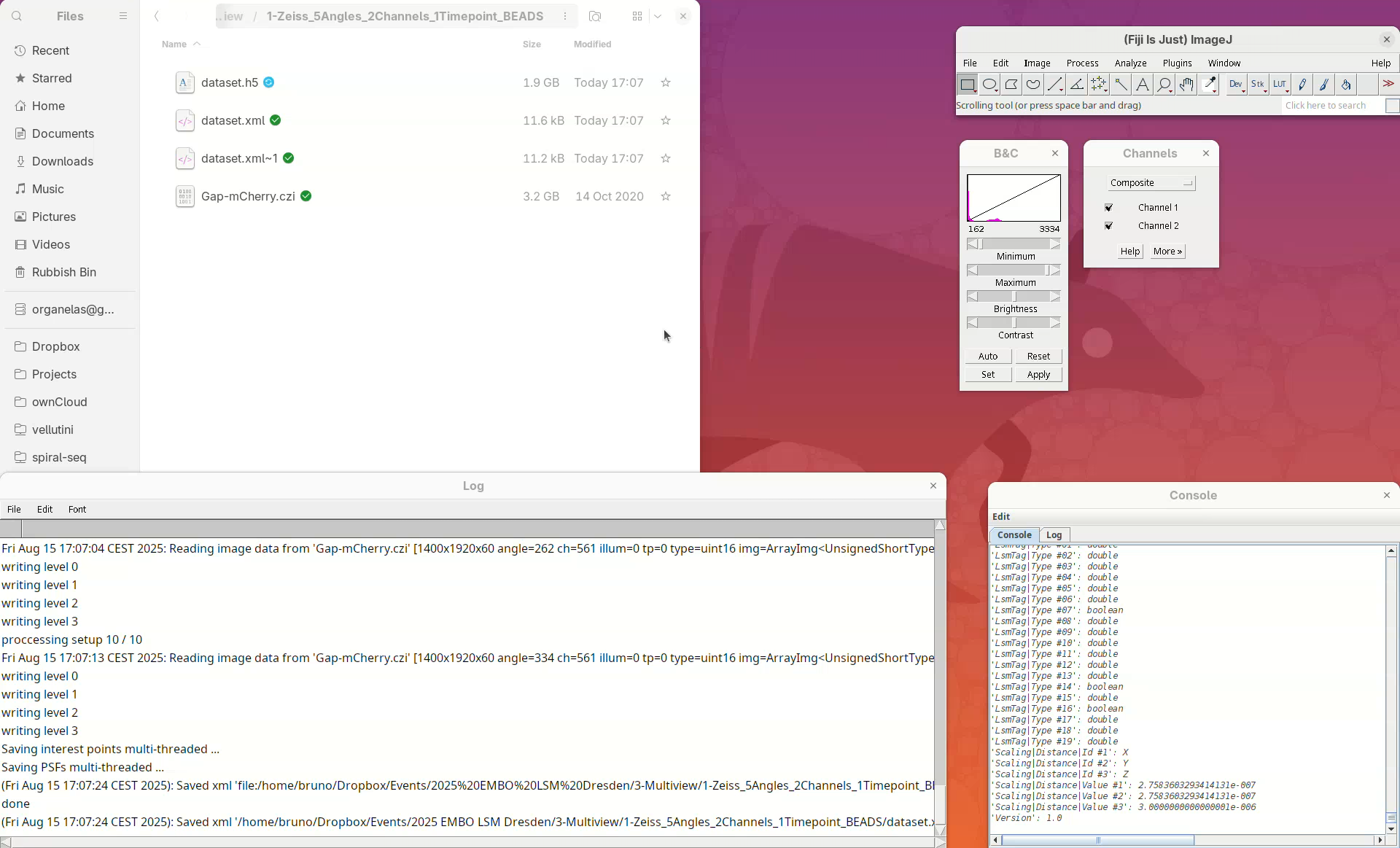Switch to the Log tab in Console
The width and height of the screenshot is (1400, 848).
click(x=1054, y=535)
